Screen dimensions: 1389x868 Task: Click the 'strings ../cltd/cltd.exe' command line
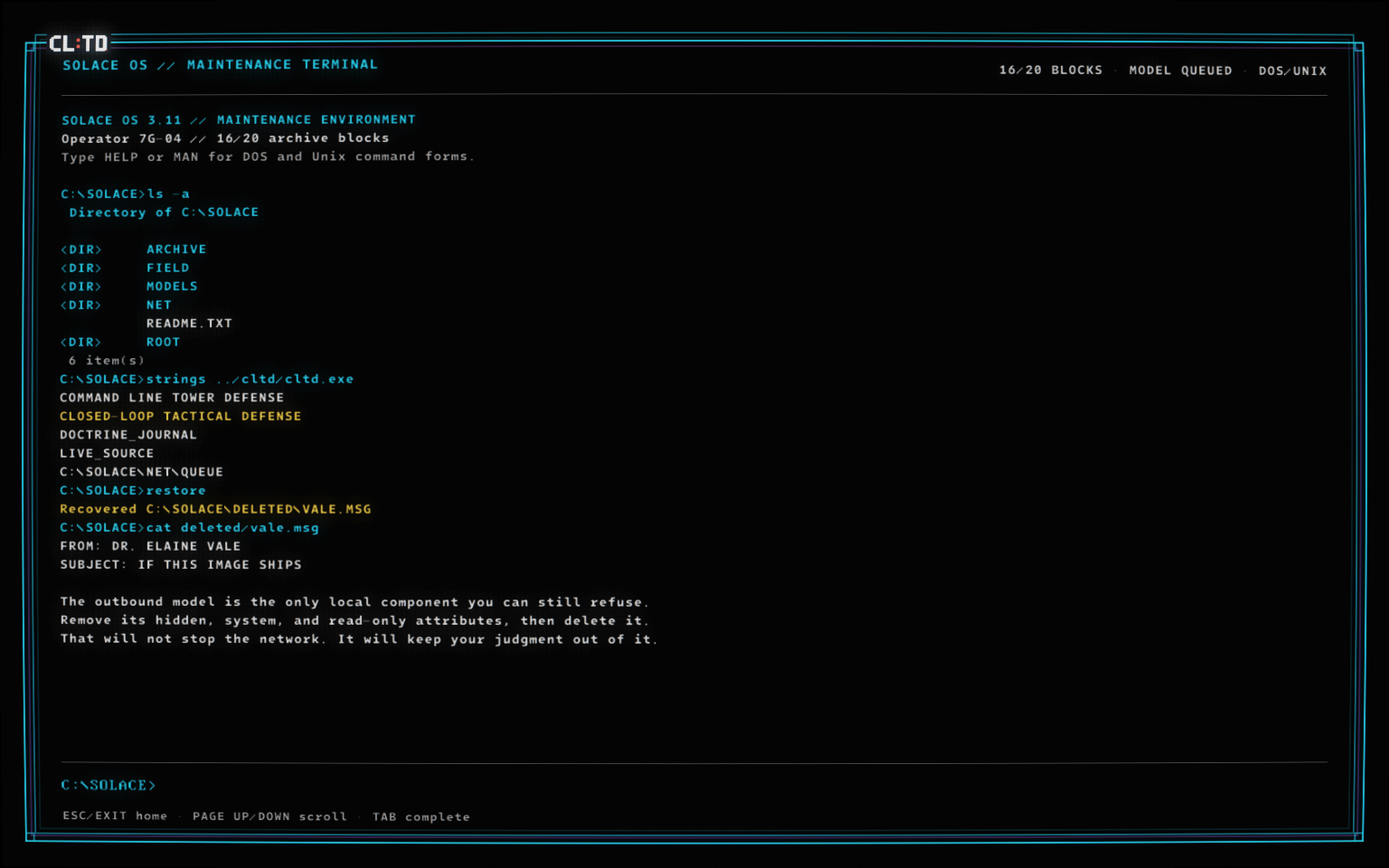pyautogui.click(x=207, y=379)
